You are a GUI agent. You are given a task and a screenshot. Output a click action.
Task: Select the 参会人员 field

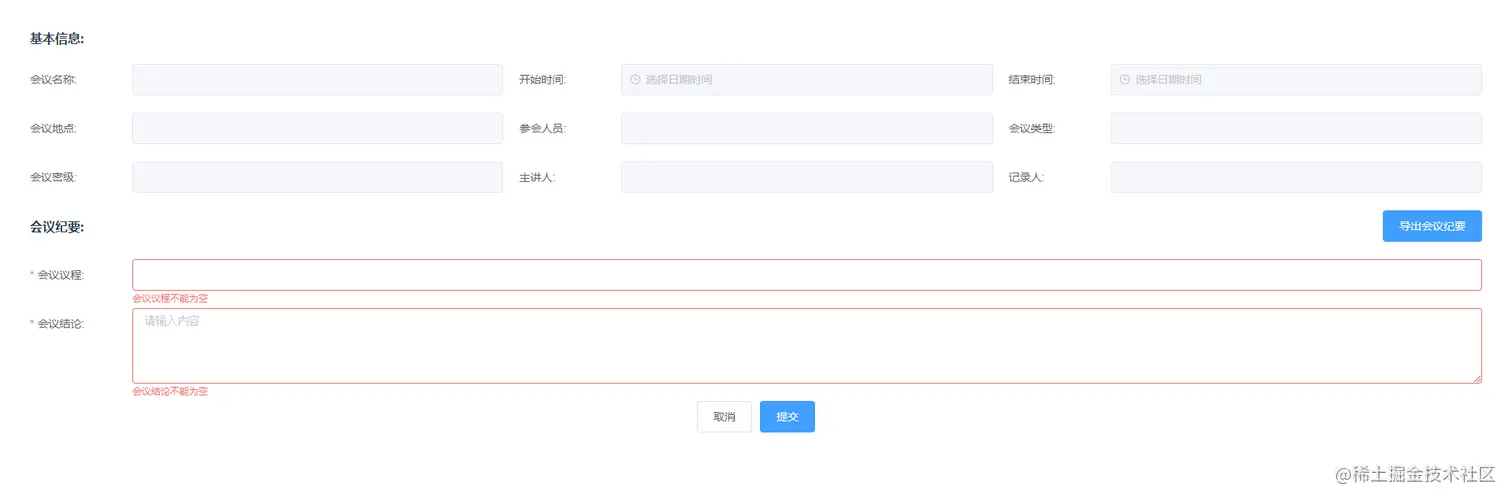[806, 128]
